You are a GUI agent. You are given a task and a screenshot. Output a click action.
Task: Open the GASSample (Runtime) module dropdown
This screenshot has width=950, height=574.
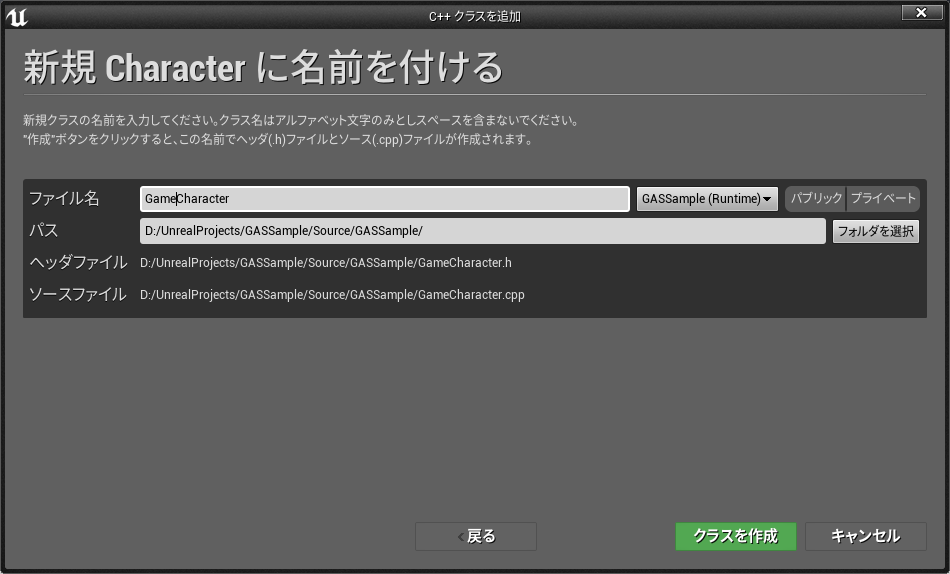pos(707,199)
